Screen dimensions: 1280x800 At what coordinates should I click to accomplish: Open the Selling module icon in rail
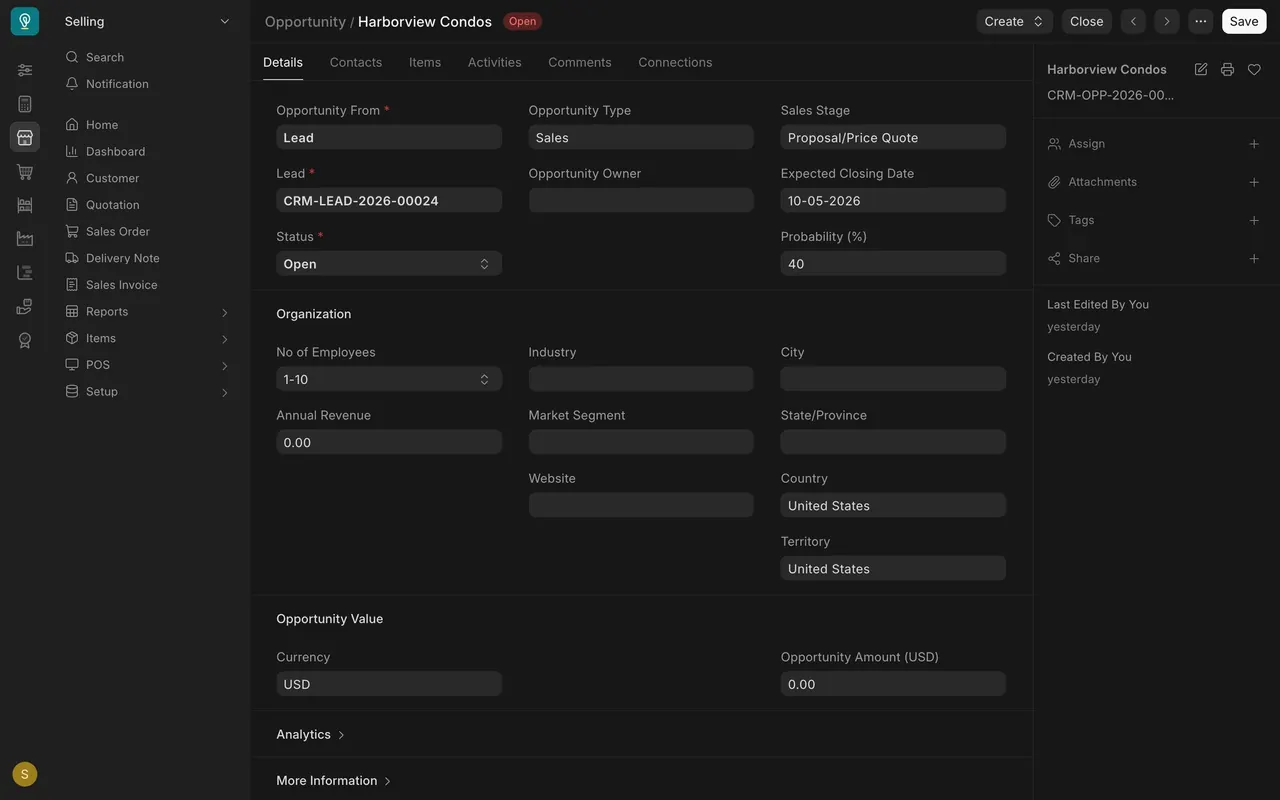click(25, 137)
